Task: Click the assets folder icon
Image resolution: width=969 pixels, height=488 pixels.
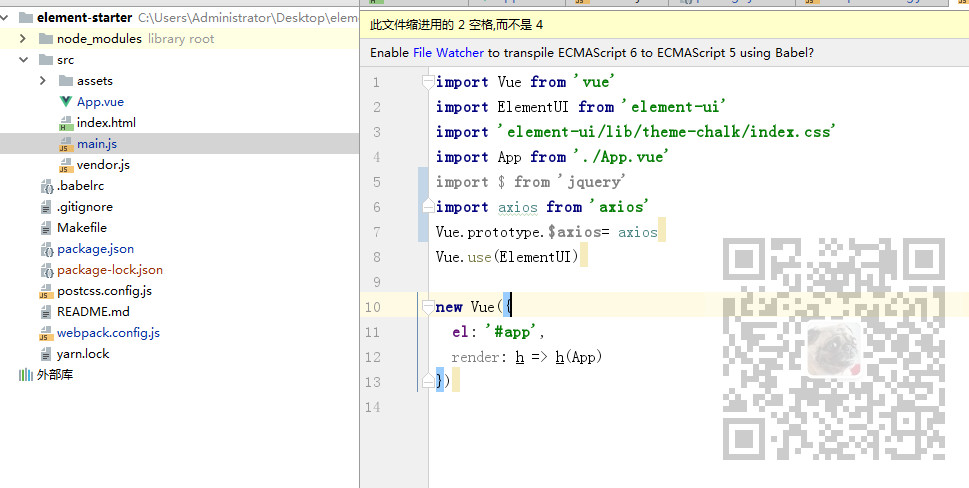Action: tap(66, 81)
